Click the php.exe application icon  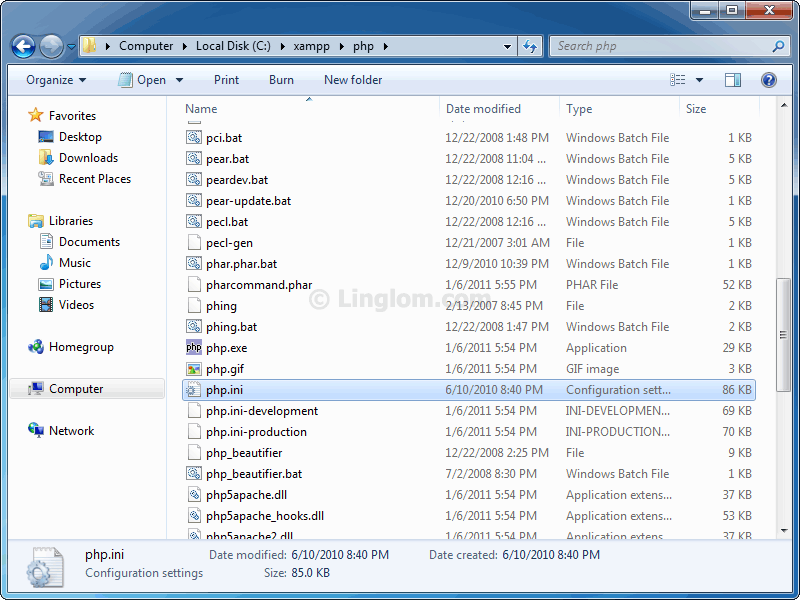[x=194, y=347]
